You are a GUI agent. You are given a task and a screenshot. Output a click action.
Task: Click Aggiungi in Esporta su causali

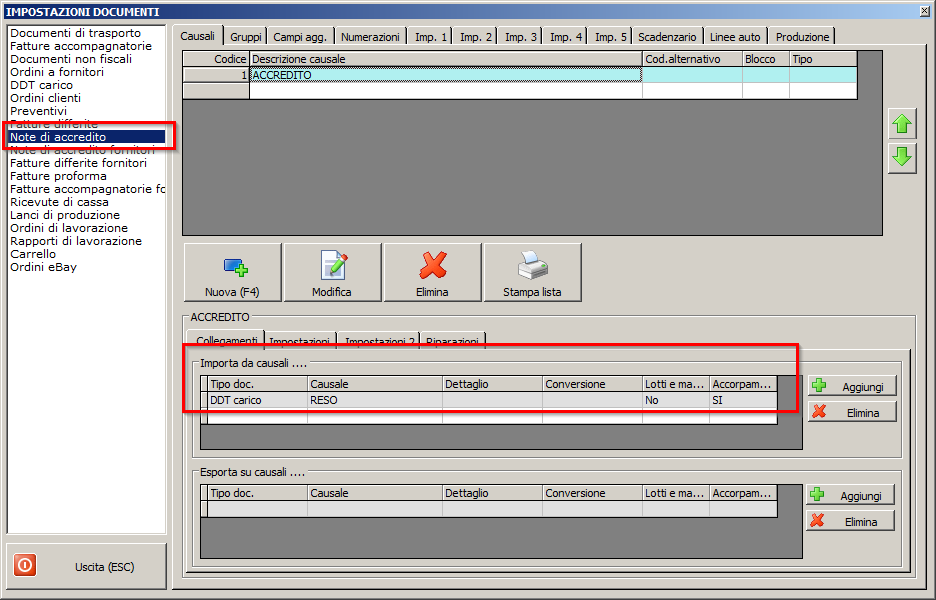click(850, 495)
